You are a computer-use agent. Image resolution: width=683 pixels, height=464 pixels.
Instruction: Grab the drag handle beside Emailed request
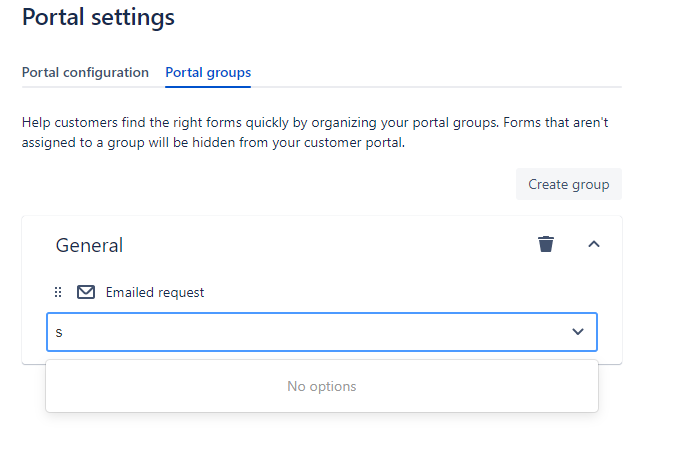point(58,292)
